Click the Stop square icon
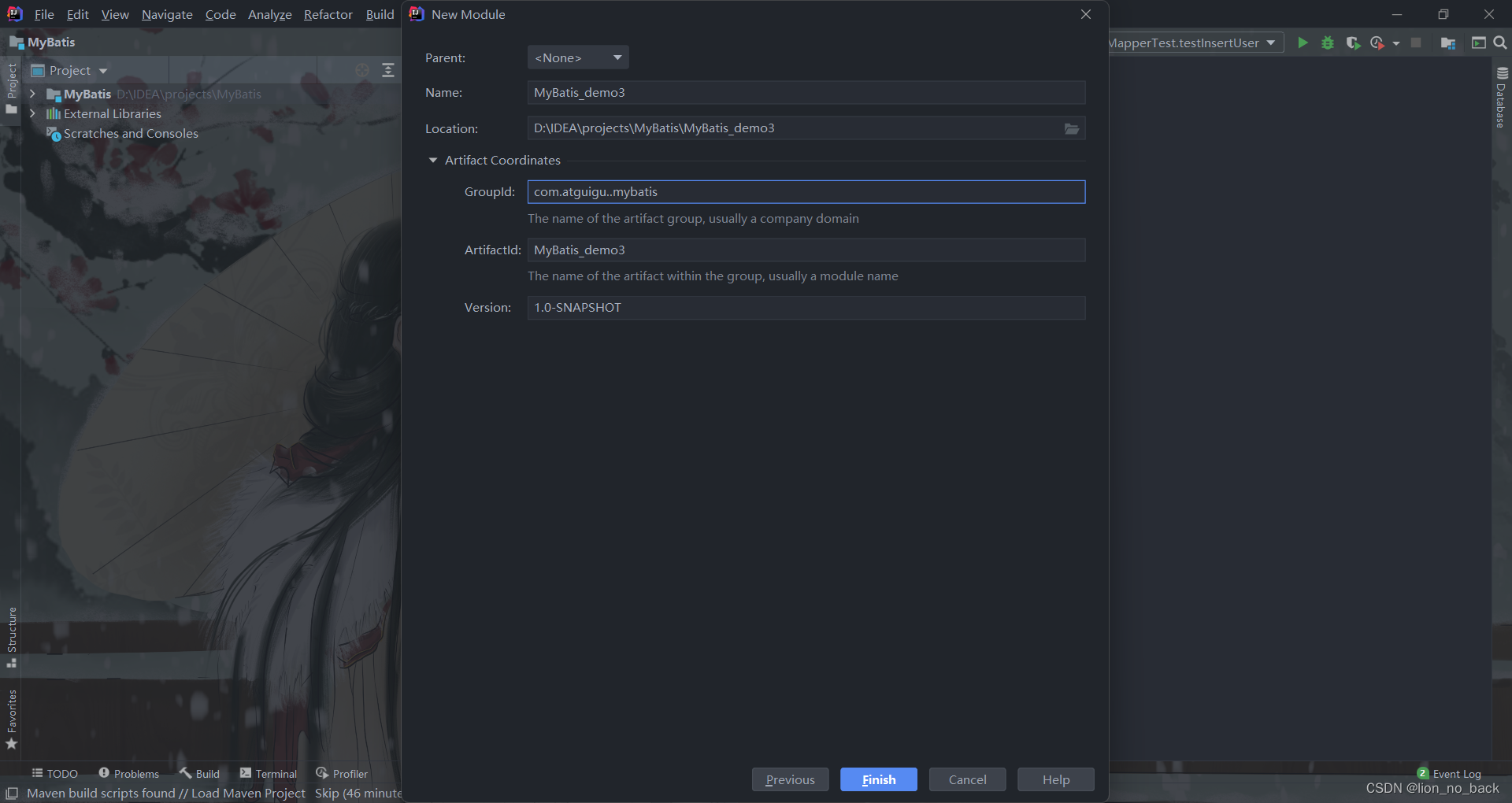 [1416, 43]
